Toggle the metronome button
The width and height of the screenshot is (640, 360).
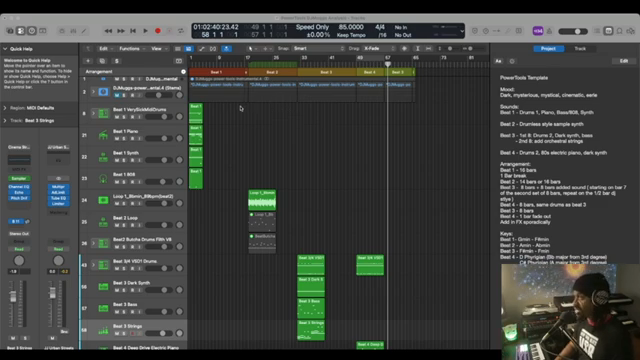click(549, 31)
